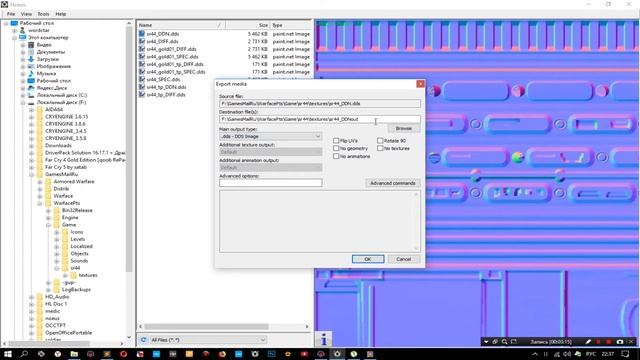The image size is (640, 360).
Task: Cancel the Export media dialog
Action: (403, 259)
